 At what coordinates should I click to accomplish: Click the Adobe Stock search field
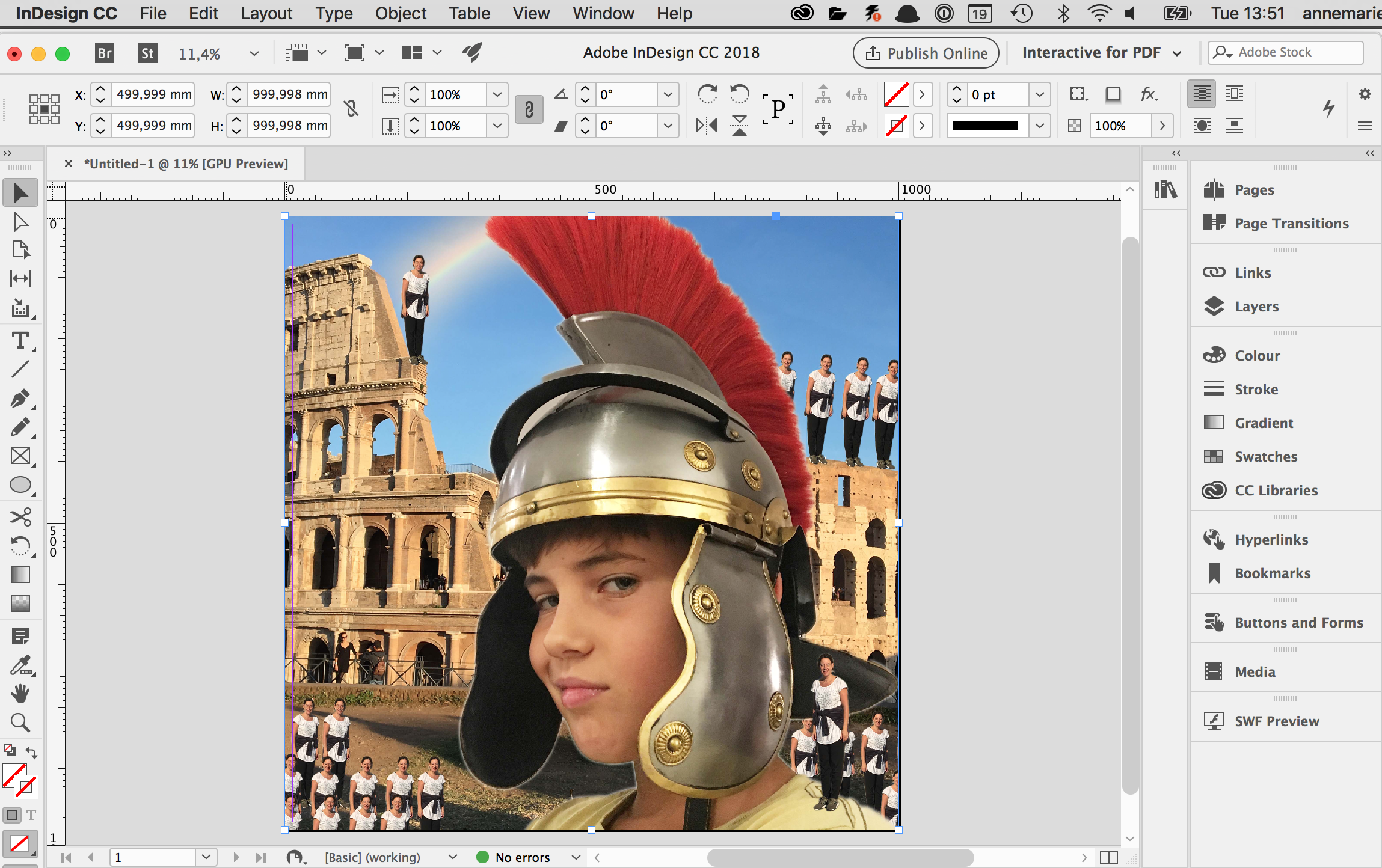(x=1286, y=53)
